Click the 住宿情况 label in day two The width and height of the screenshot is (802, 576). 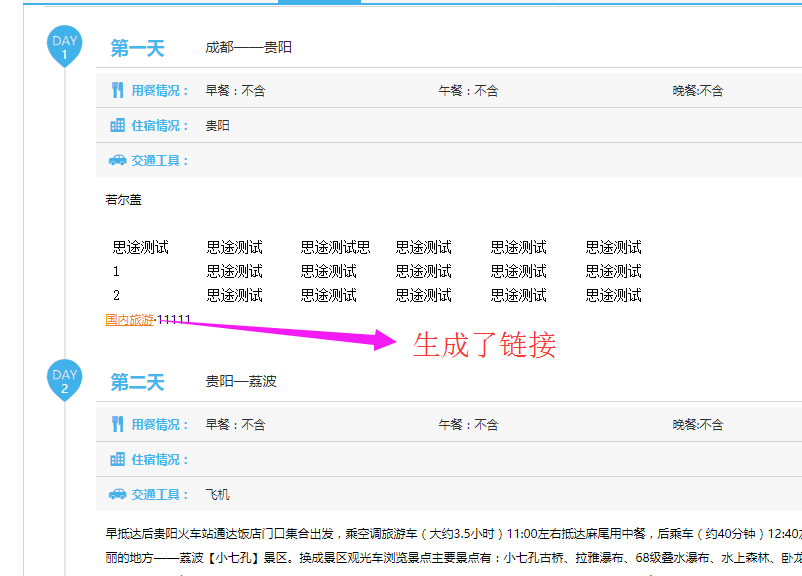pyautogui.click(x=160, y=459)
